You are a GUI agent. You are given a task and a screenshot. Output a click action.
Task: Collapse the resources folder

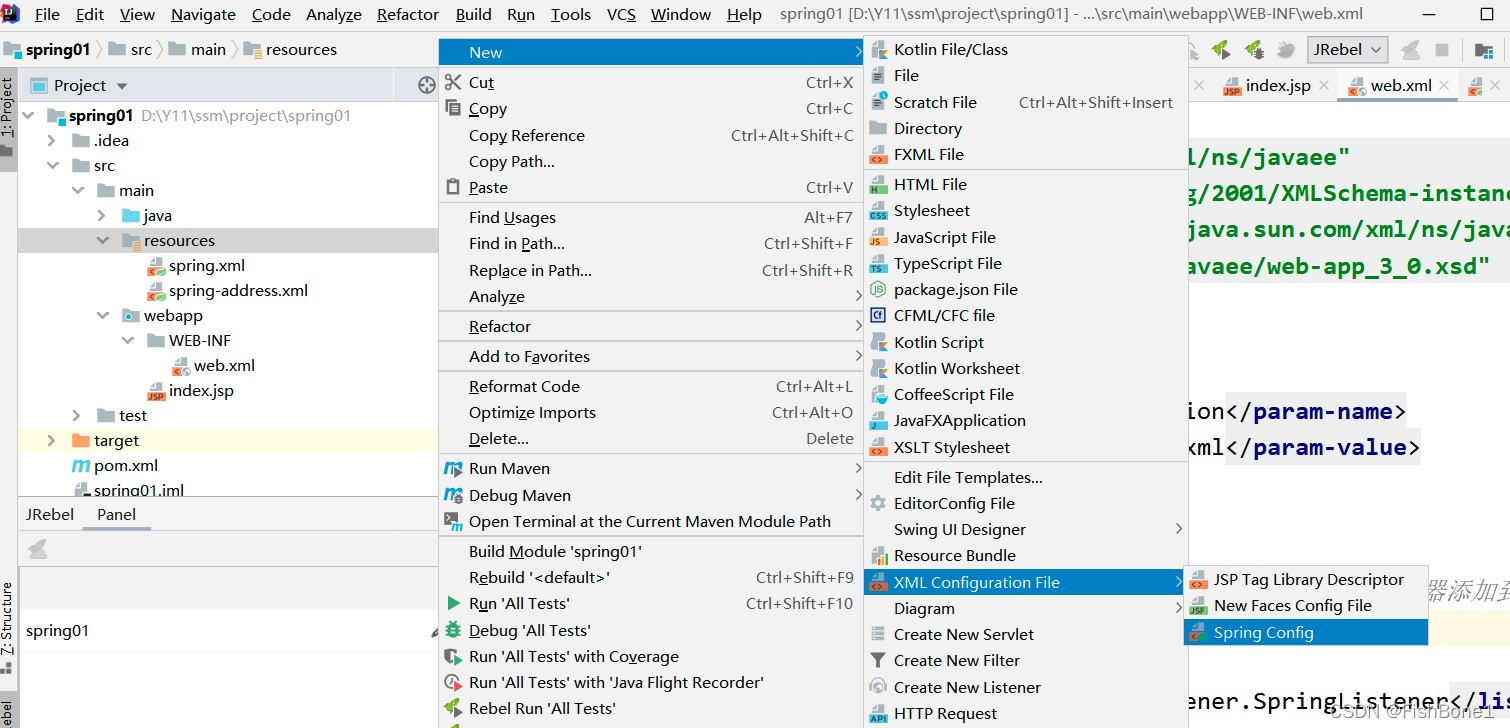point(102,241)
